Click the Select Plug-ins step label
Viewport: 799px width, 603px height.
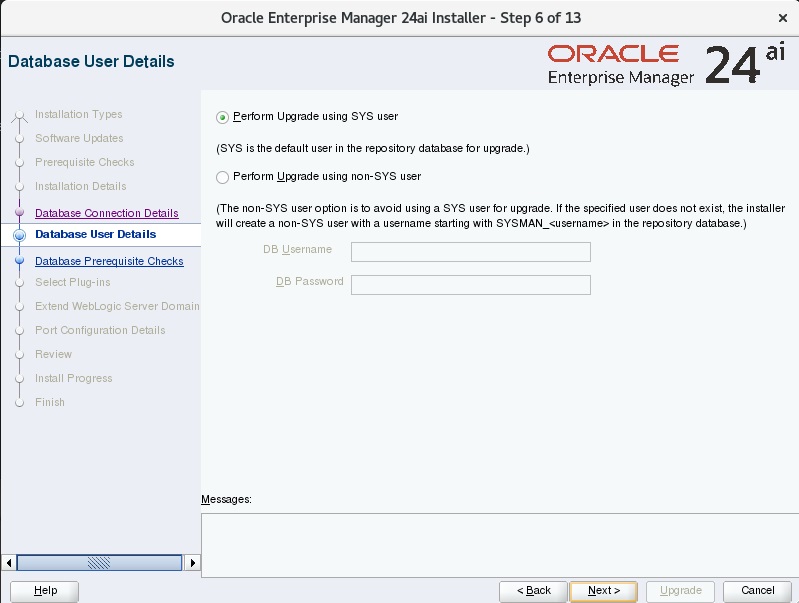(72, 282)
